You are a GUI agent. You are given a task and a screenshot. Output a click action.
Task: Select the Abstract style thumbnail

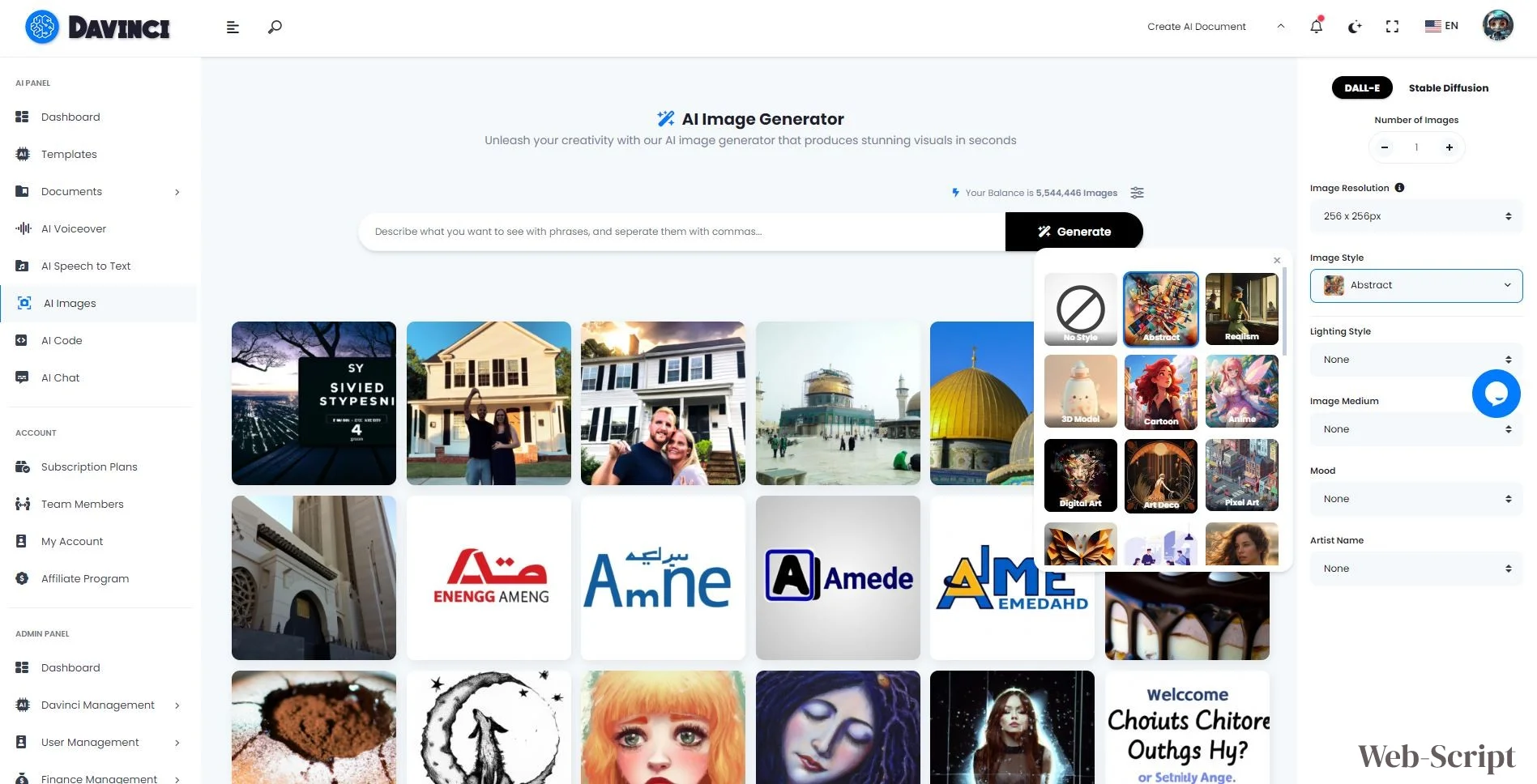point(1161,309)
